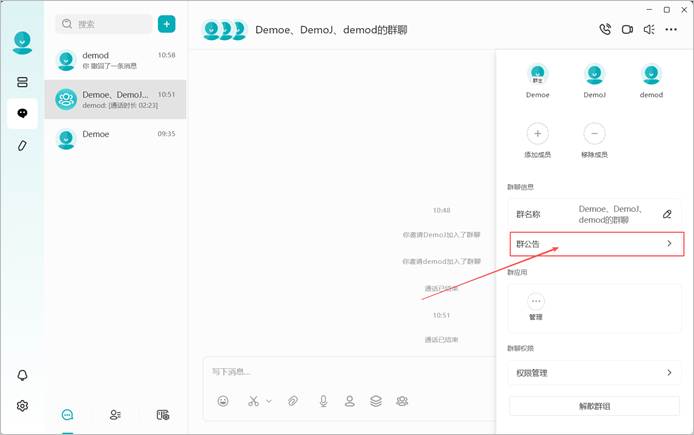Edit group name with pencil icon
The image size is (694, 435).
point(667,214)
